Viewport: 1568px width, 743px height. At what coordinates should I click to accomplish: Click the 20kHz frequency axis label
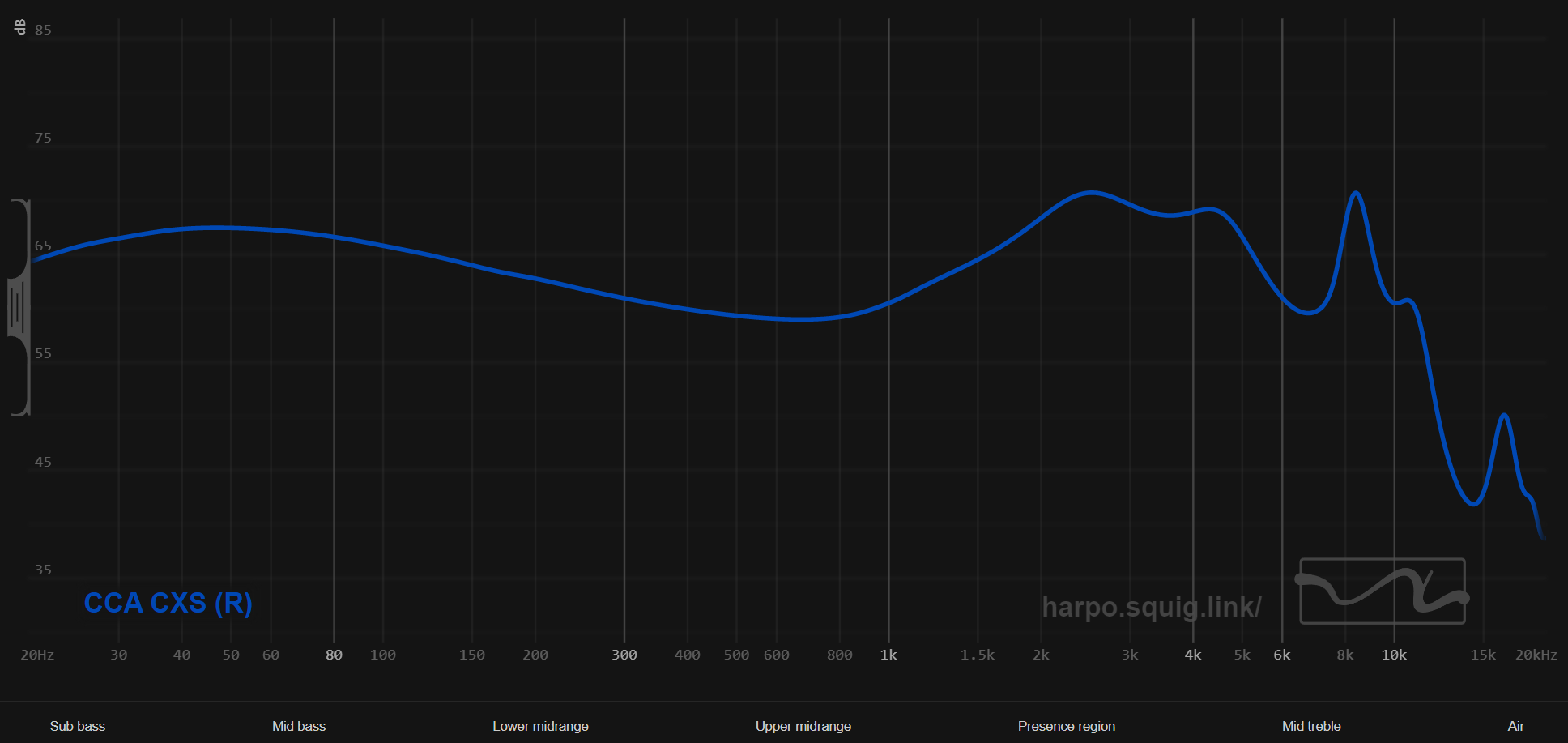[1536, 655]
